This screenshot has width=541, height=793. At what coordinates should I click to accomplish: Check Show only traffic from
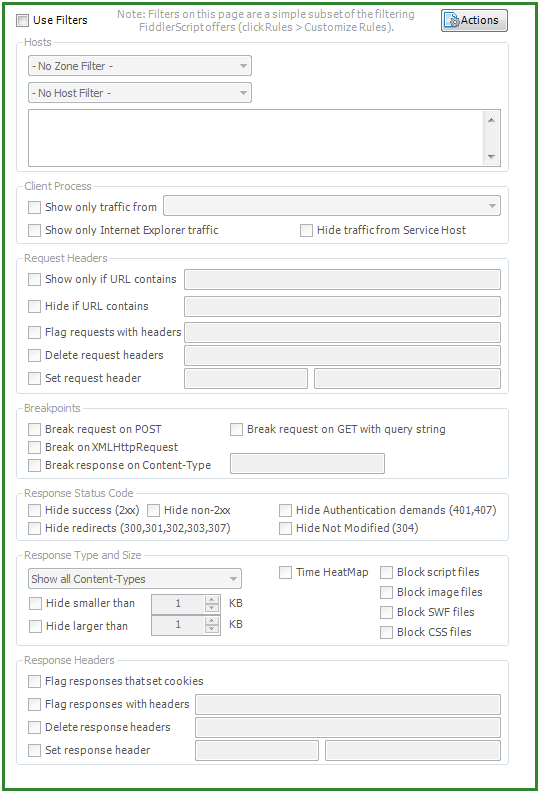34,207
